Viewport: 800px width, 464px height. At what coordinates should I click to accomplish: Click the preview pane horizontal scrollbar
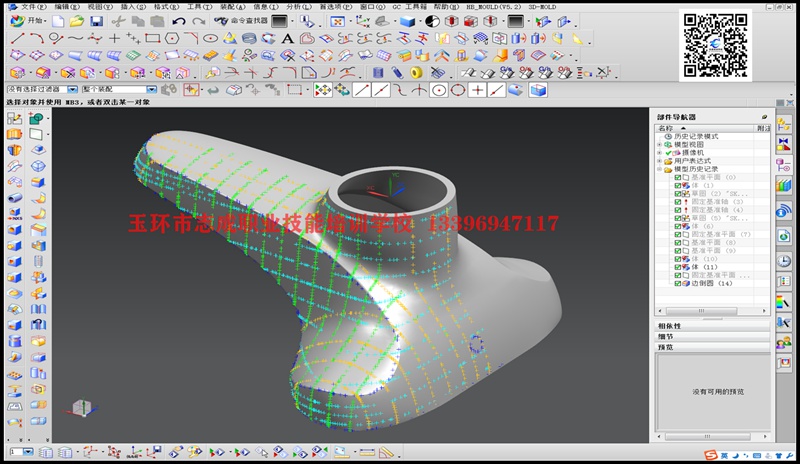tap(707, 436)
